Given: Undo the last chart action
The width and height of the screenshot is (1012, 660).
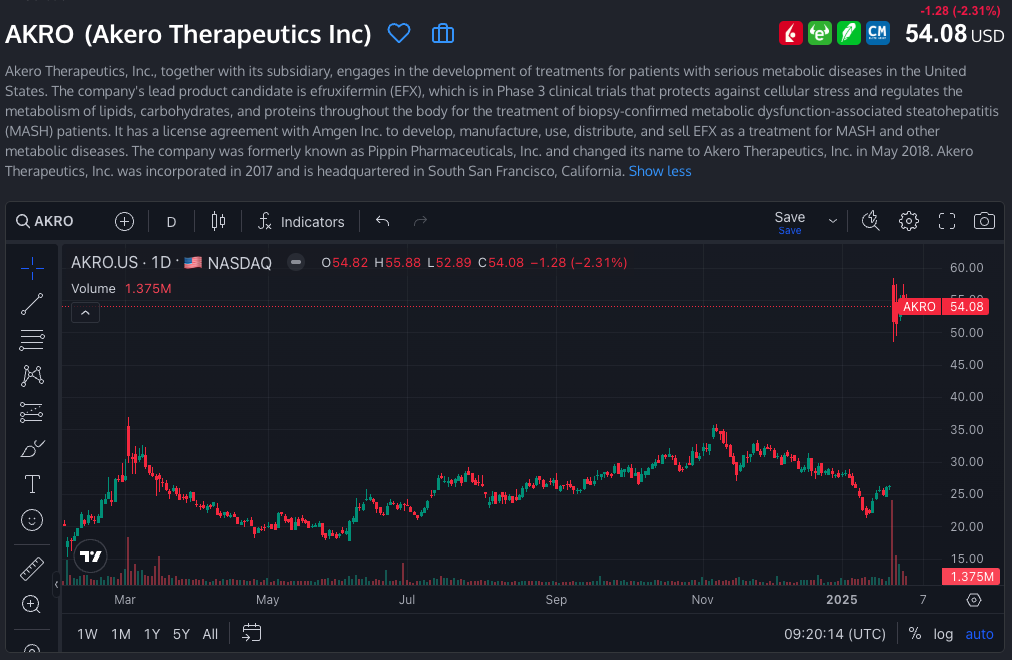Looking at the screenshot, I should coord(382,221).
